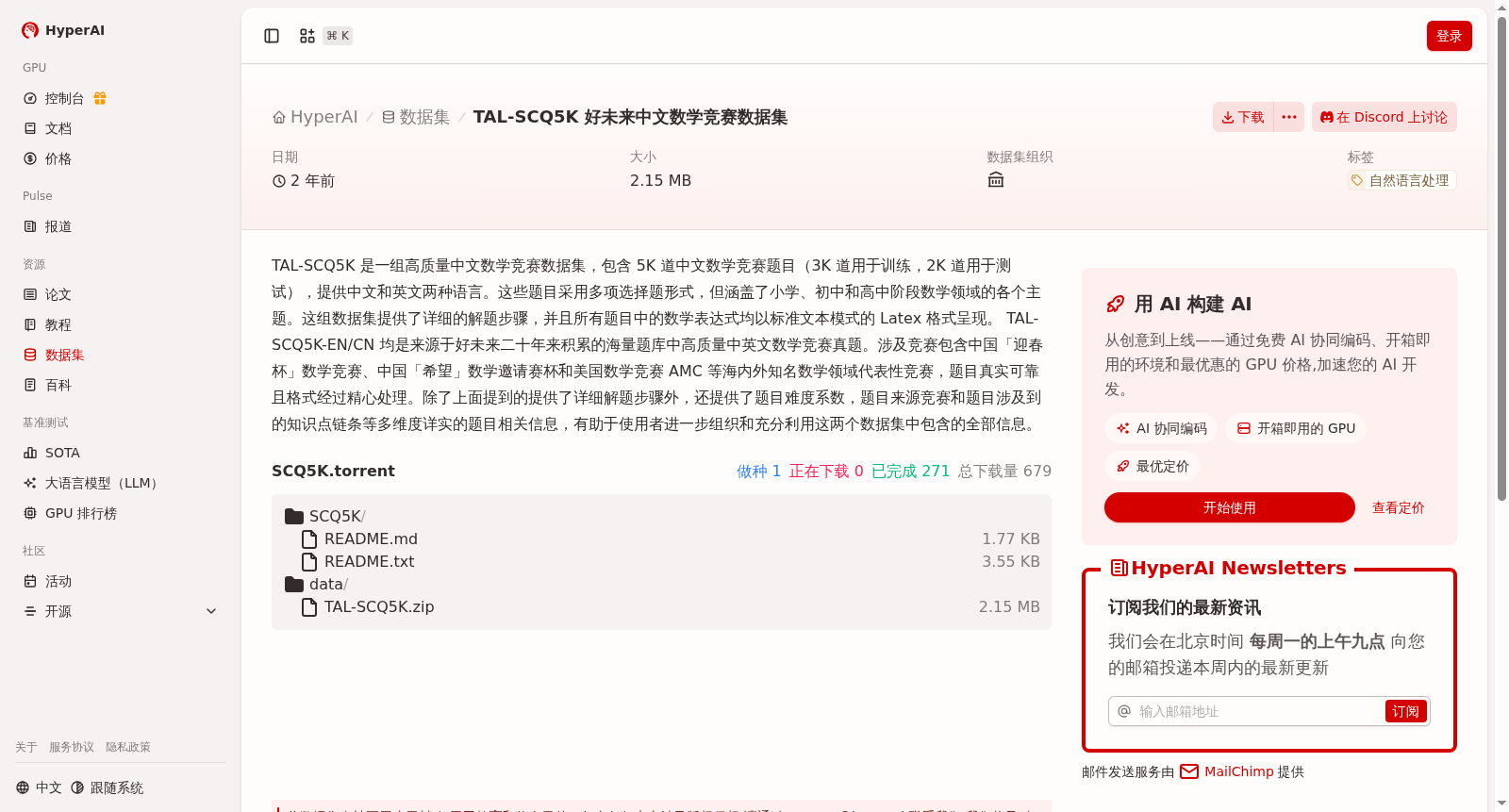Screen dimensions: 1509x812
Task: Open the command search grid icon
Action: 307,36
